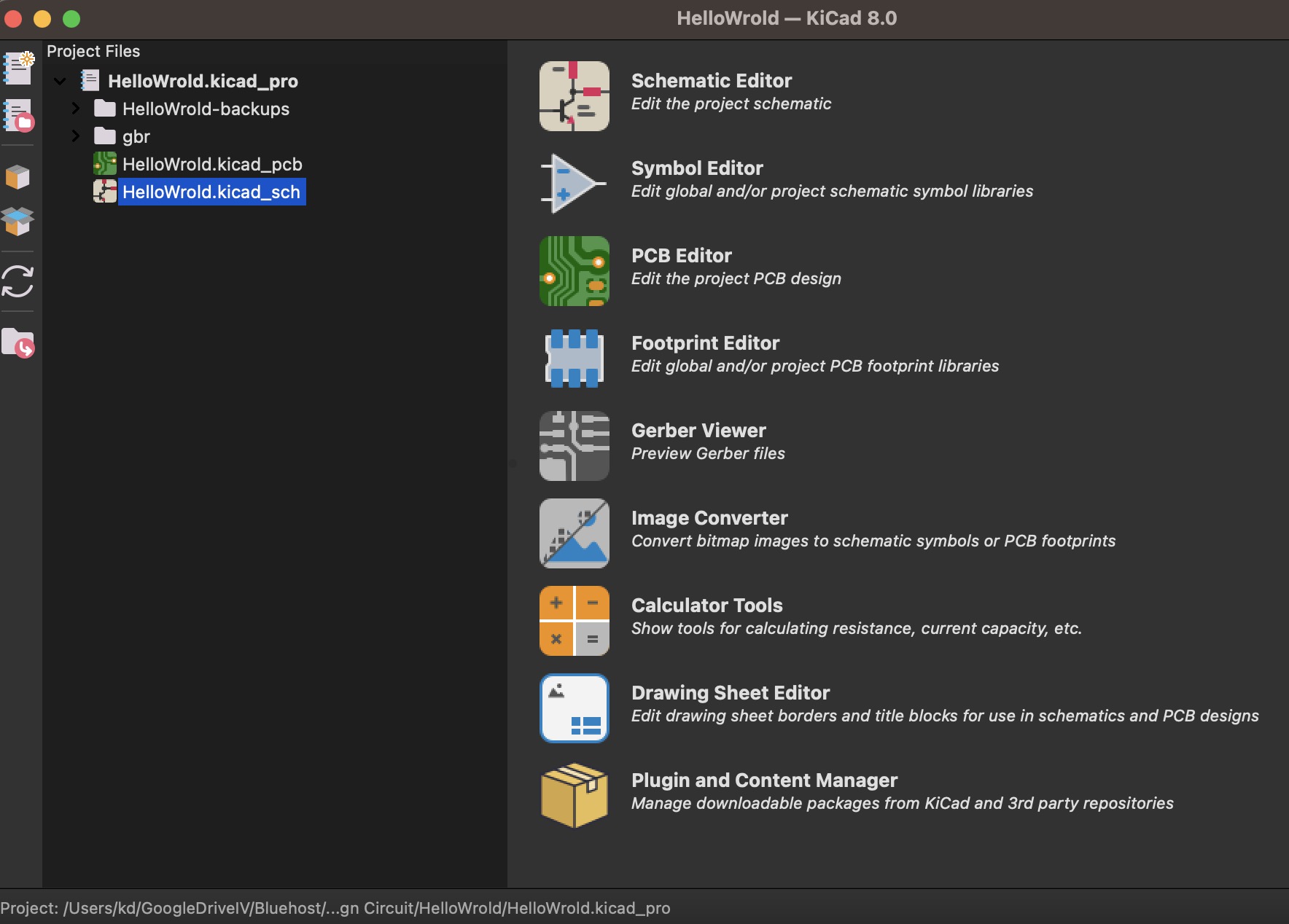Click the Schematic Editor title text

(x=712, y=80)
